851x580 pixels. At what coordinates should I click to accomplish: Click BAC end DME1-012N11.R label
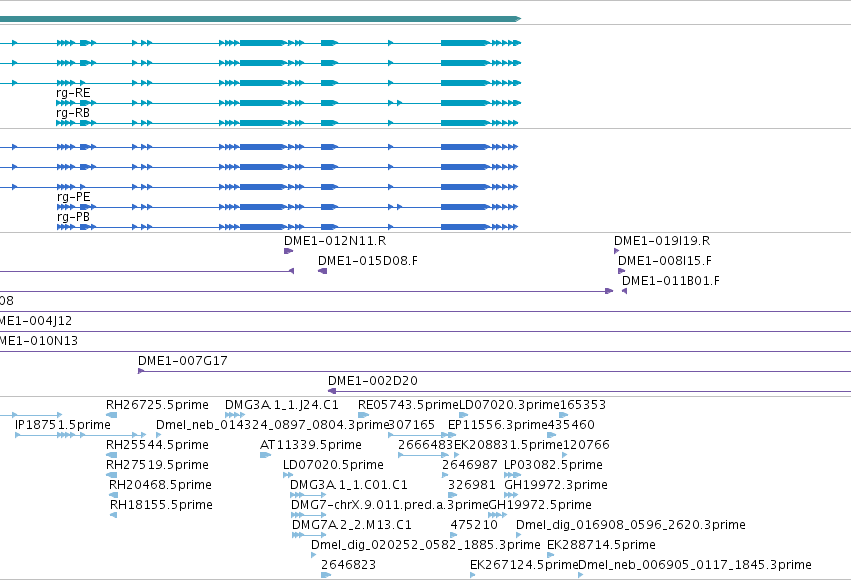[x=335, y=241]
